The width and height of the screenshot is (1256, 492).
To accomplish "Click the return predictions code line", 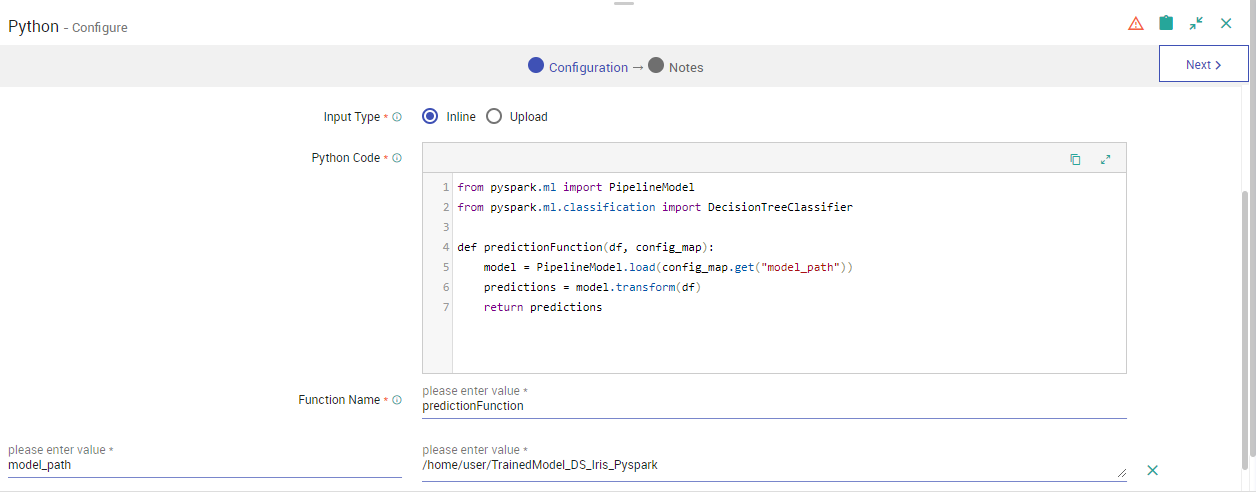I will click(543, 307).
